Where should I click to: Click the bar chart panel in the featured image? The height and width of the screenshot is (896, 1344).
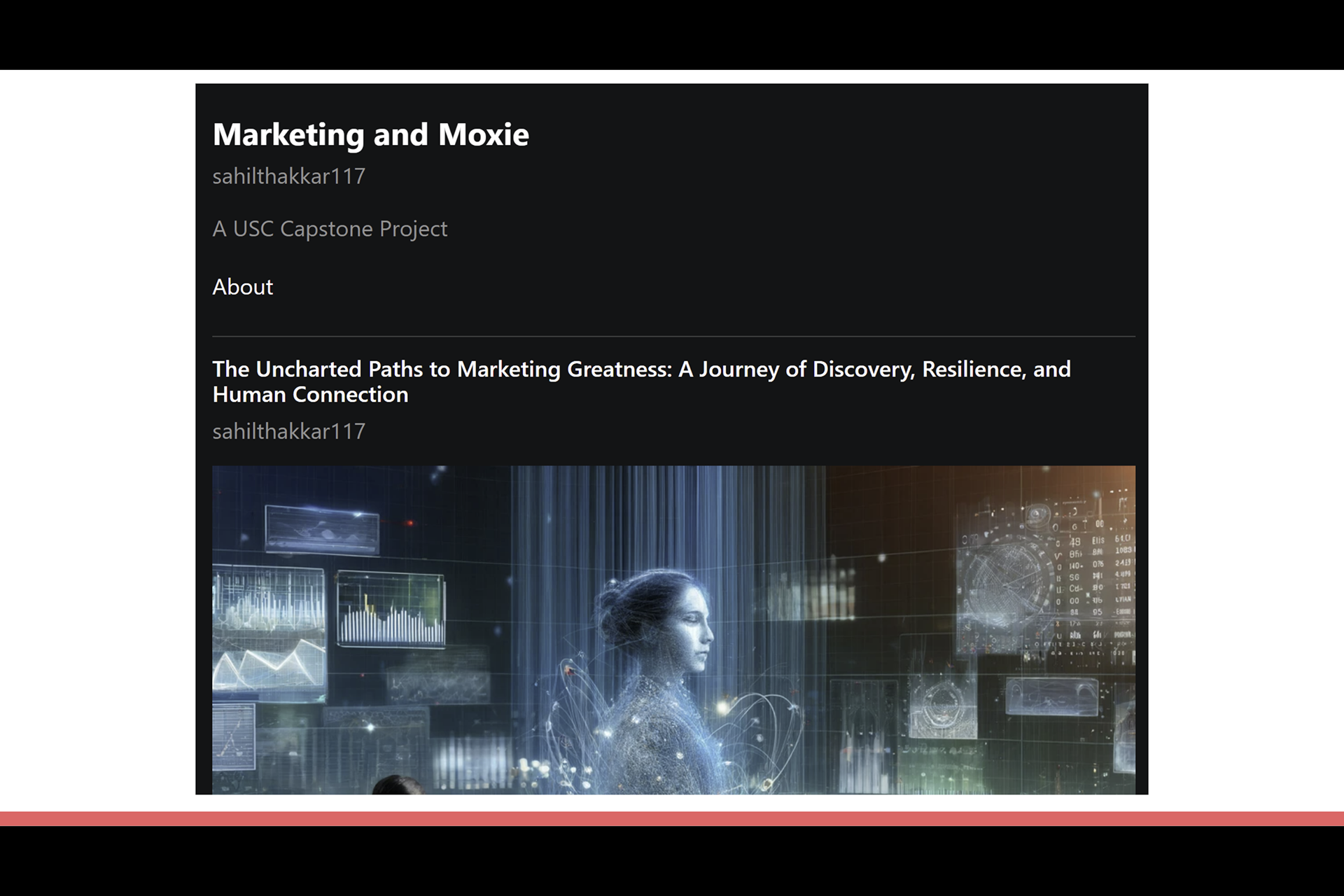[x=390, y=610]
